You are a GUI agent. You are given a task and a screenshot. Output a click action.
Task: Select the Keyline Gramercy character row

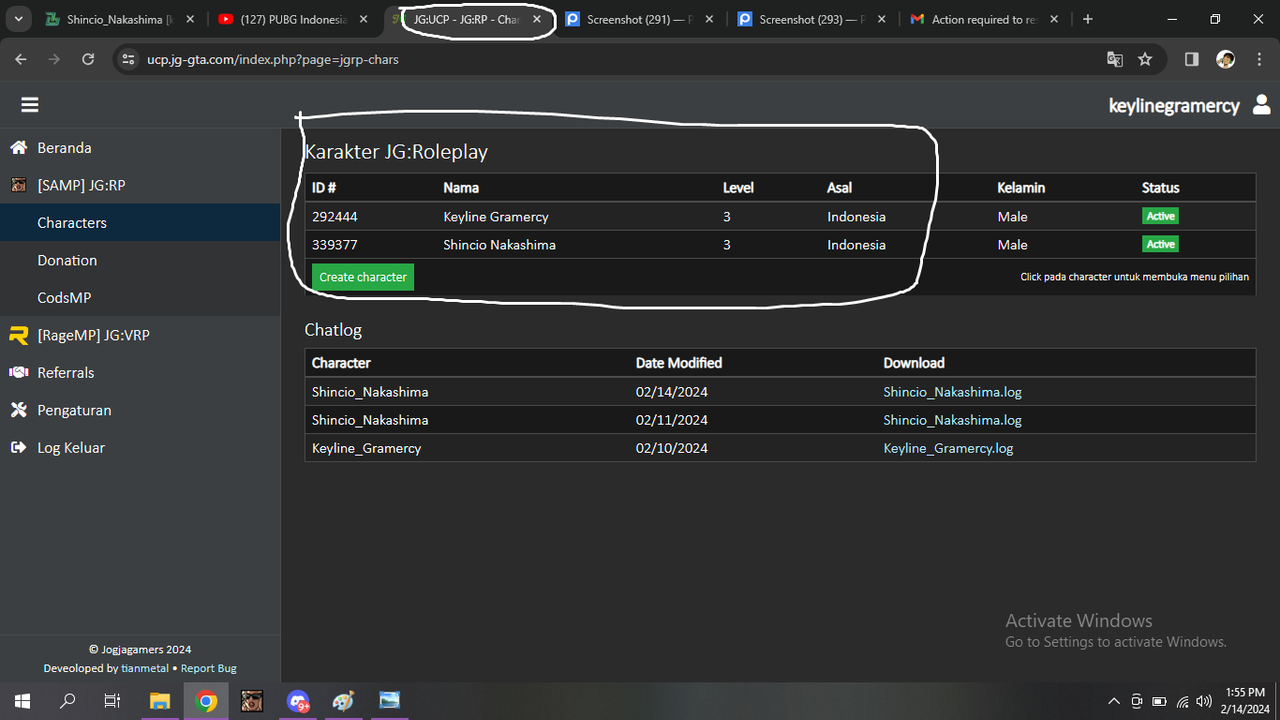click(780, 216)
